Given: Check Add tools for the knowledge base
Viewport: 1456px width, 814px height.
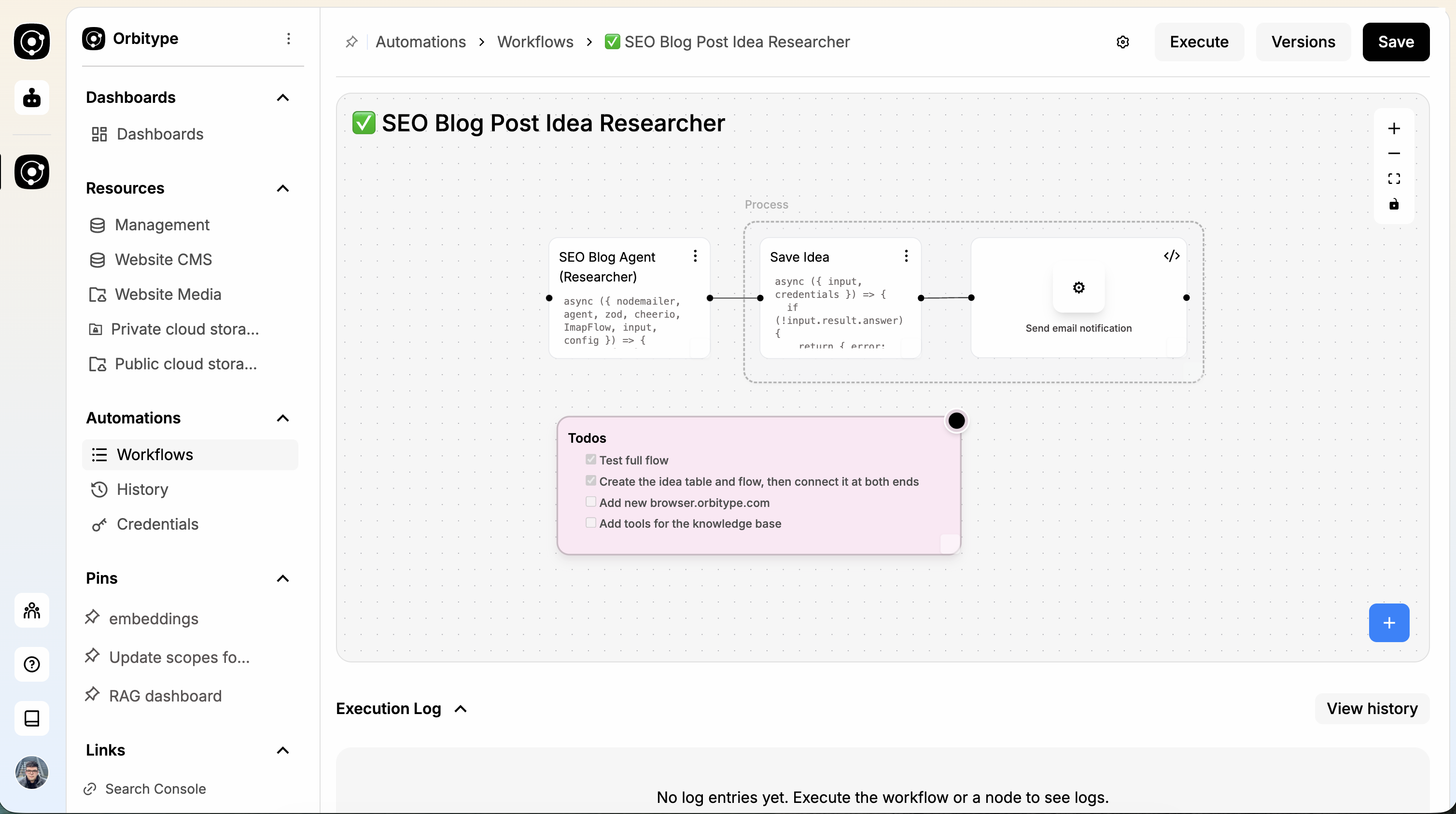Looking at the screenshot, I should [590, 522].
